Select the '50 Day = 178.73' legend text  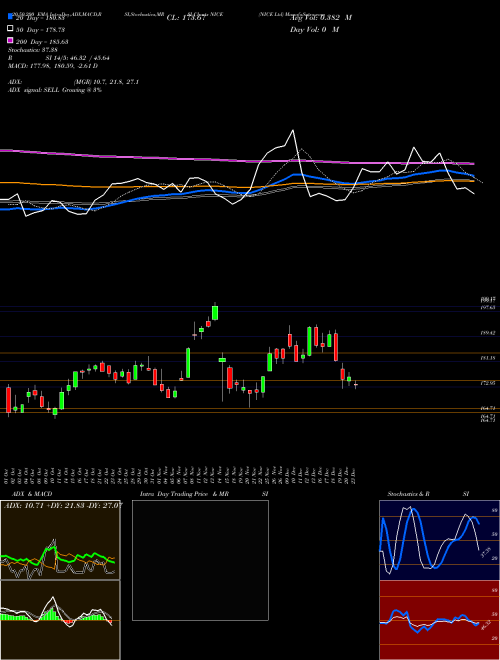40,29
